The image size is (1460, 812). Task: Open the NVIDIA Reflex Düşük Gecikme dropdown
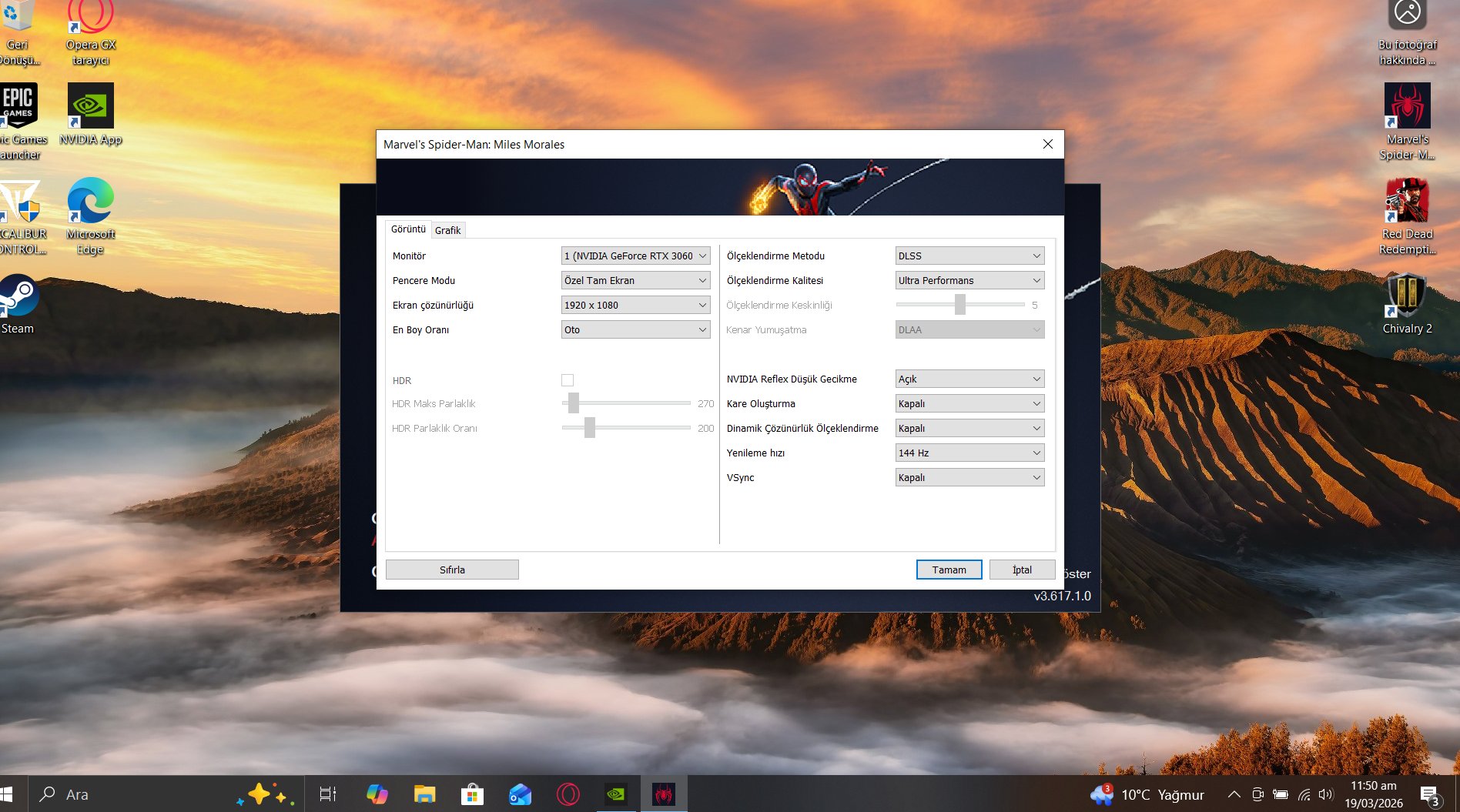(x=969, y=379)
